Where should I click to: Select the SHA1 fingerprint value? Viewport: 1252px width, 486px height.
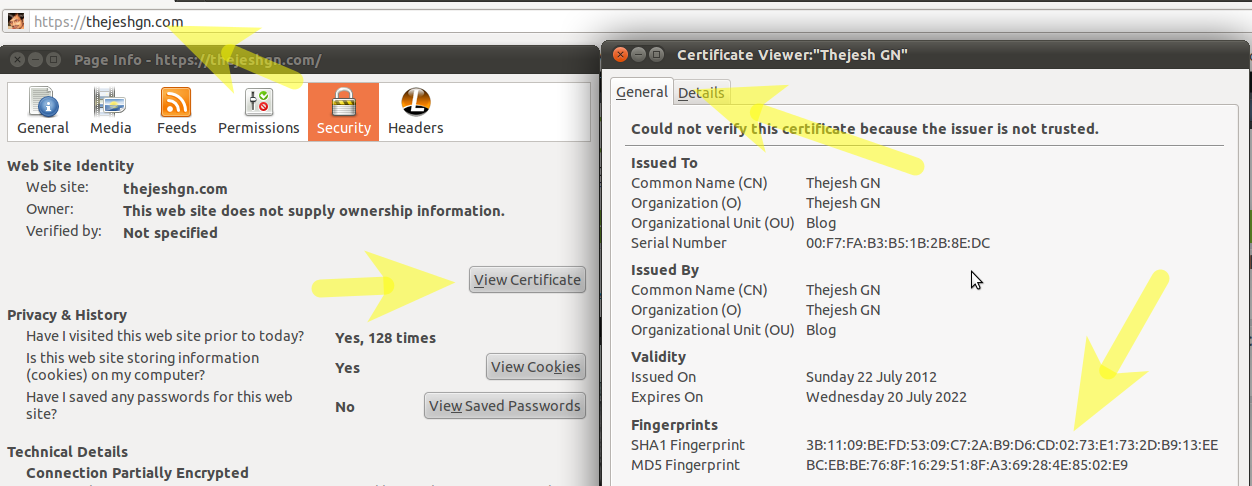[x=1012, y=445]
